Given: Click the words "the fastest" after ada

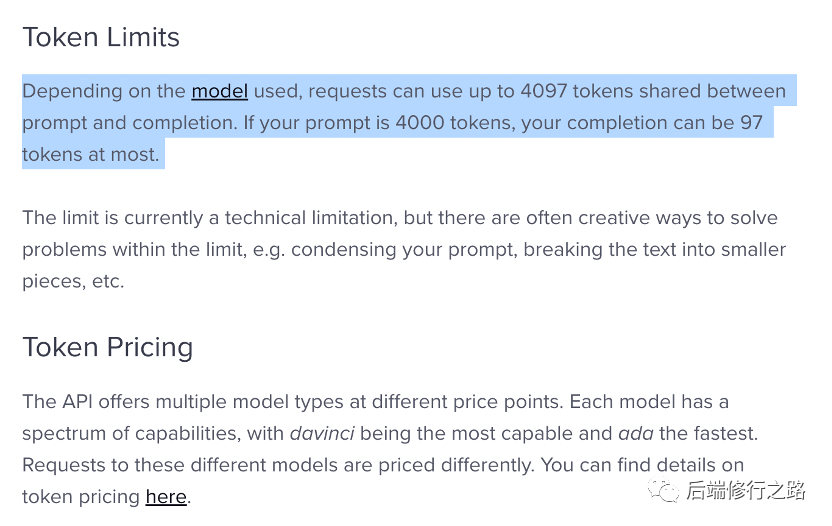Looking at the screenshot, I should pyautogui.click(x=708, y=434).
